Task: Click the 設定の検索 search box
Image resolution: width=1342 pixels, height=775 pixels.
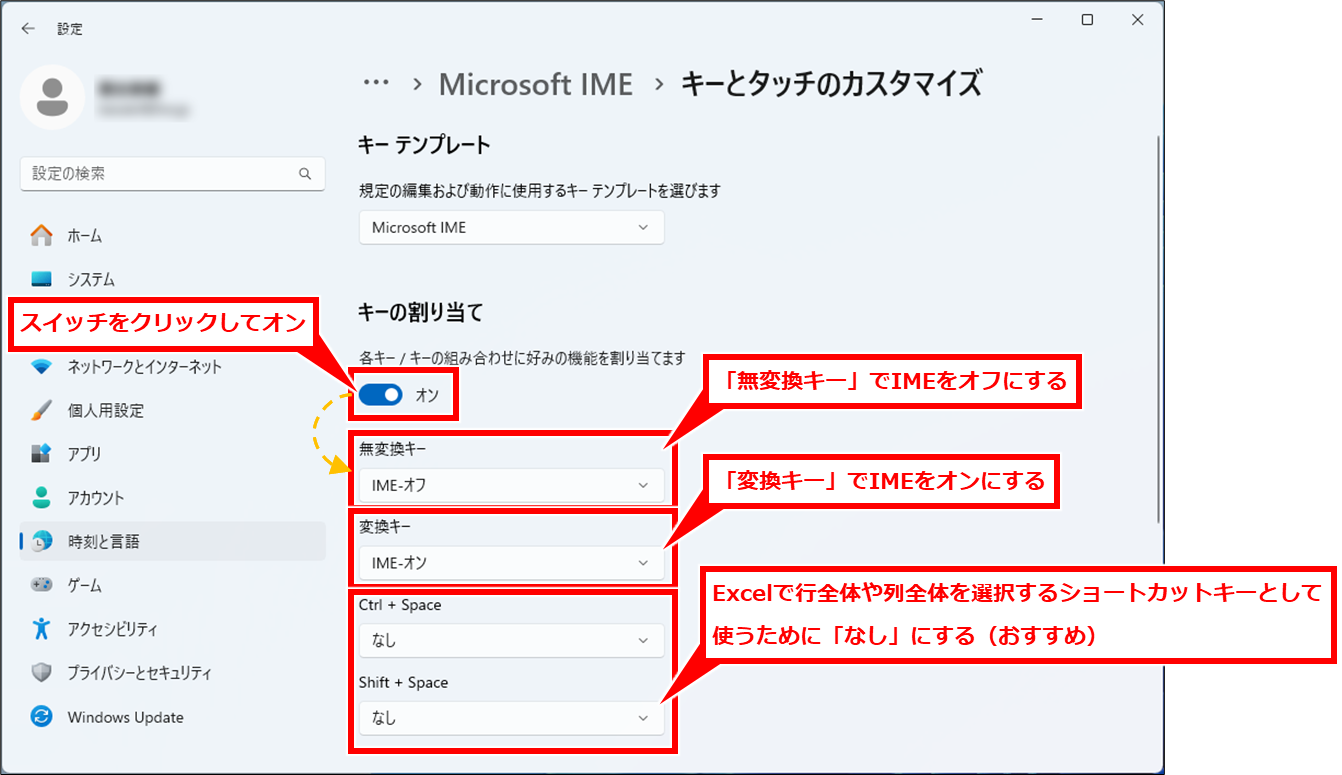Action: (x=173, y=174)
